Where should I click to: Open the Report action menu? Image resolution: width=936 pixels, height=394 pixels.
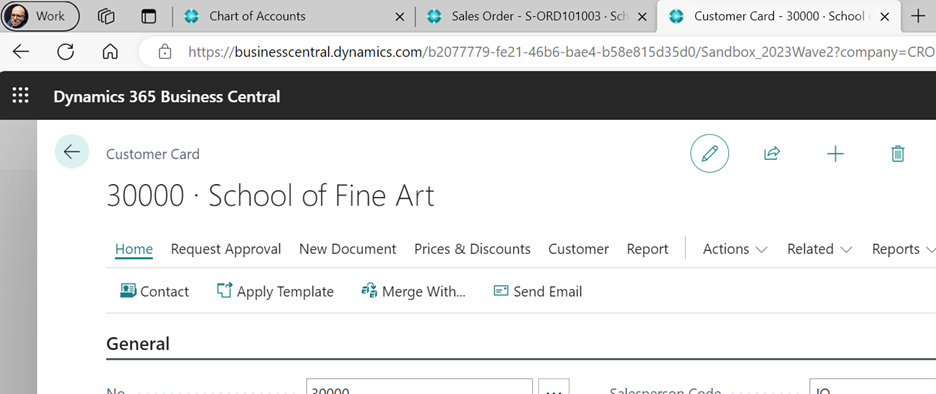[x=648, y=249]
